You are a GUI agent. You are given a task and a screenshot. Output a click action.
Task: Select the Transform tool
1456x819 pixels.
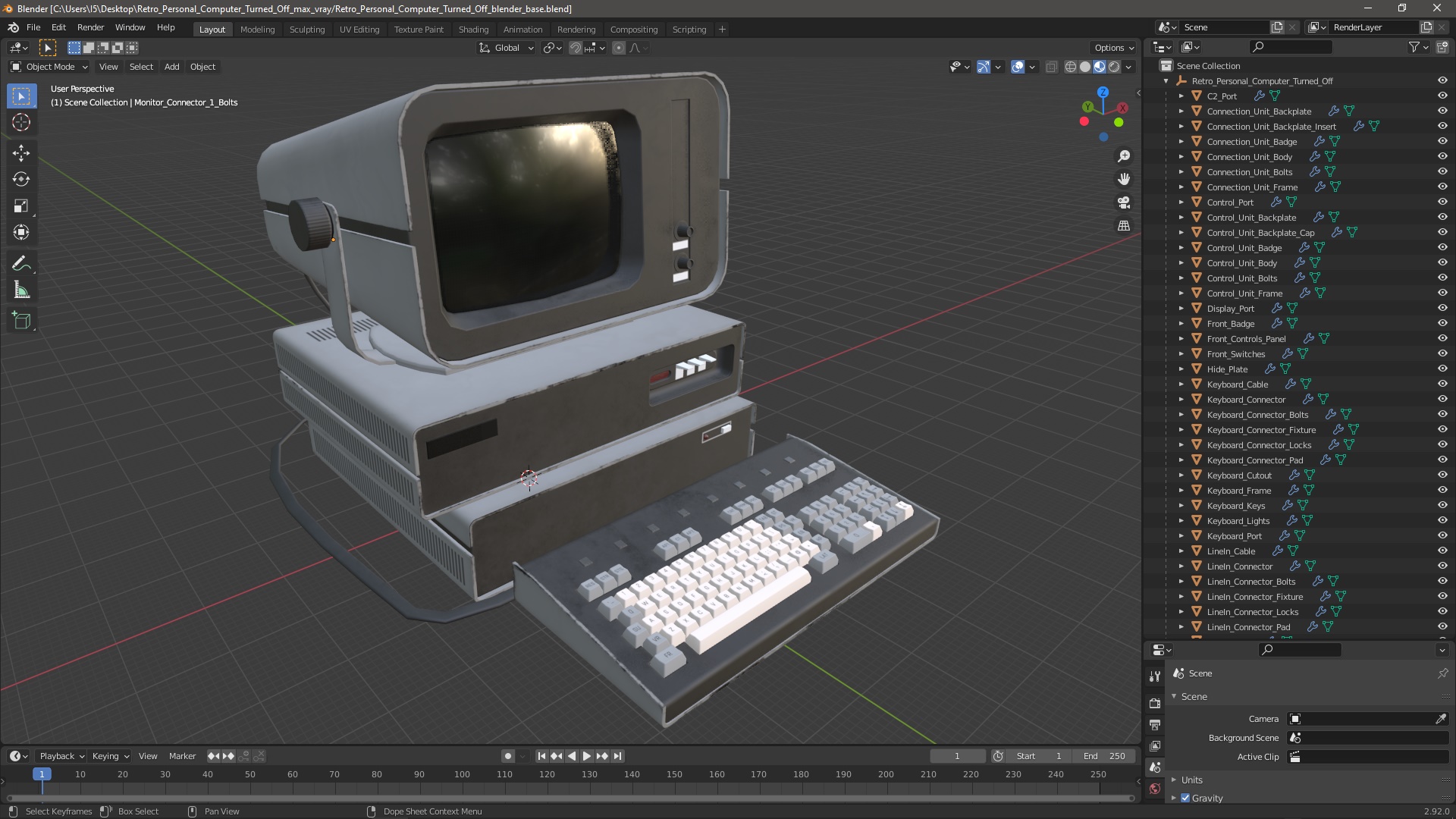point(21,232)
